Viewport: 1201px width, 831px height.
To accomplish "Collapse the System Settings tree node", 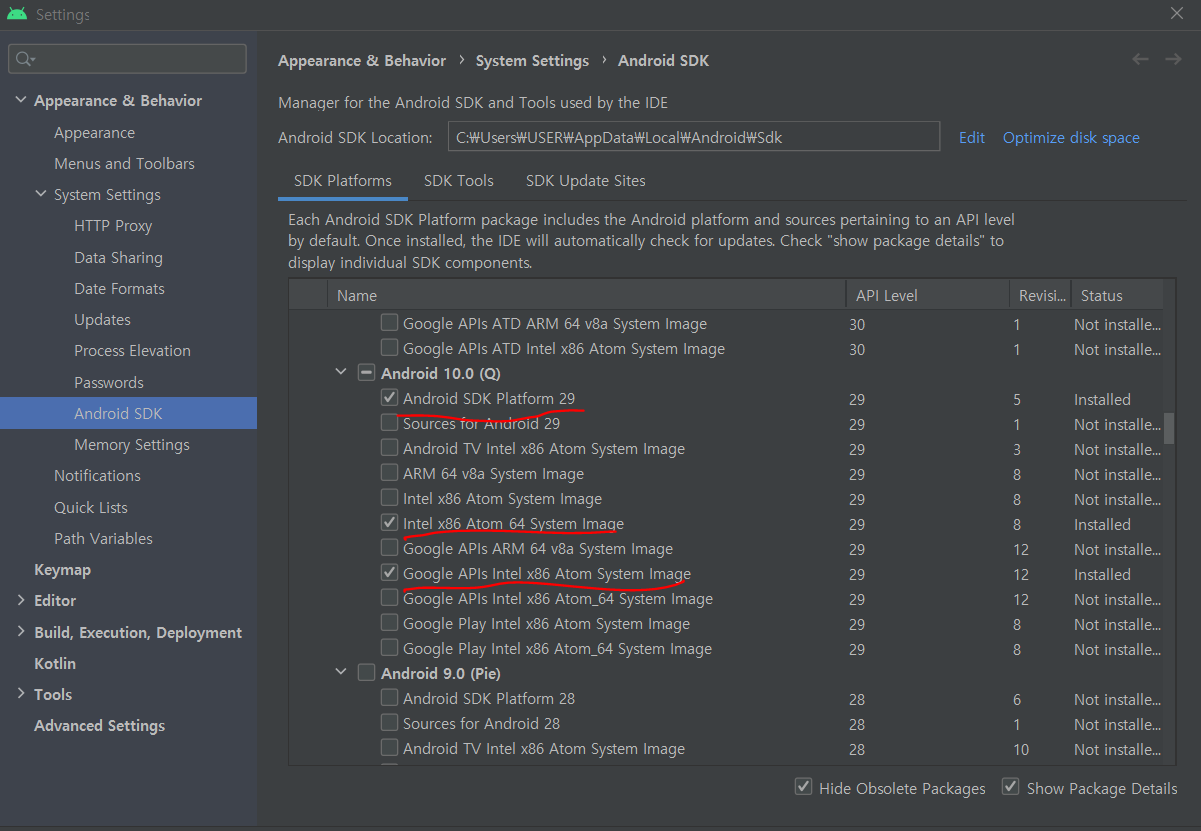I will (x=41, y=195).
